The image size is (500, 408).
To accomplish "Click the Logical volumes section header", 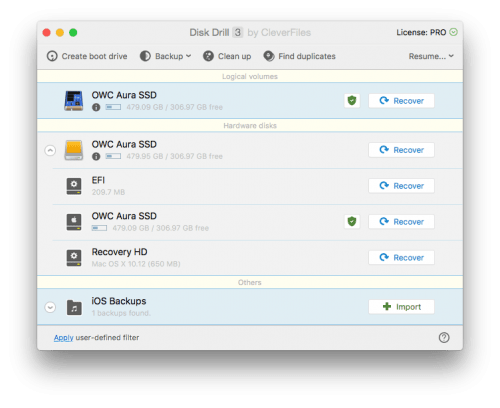I will click(x=250, y=76).
